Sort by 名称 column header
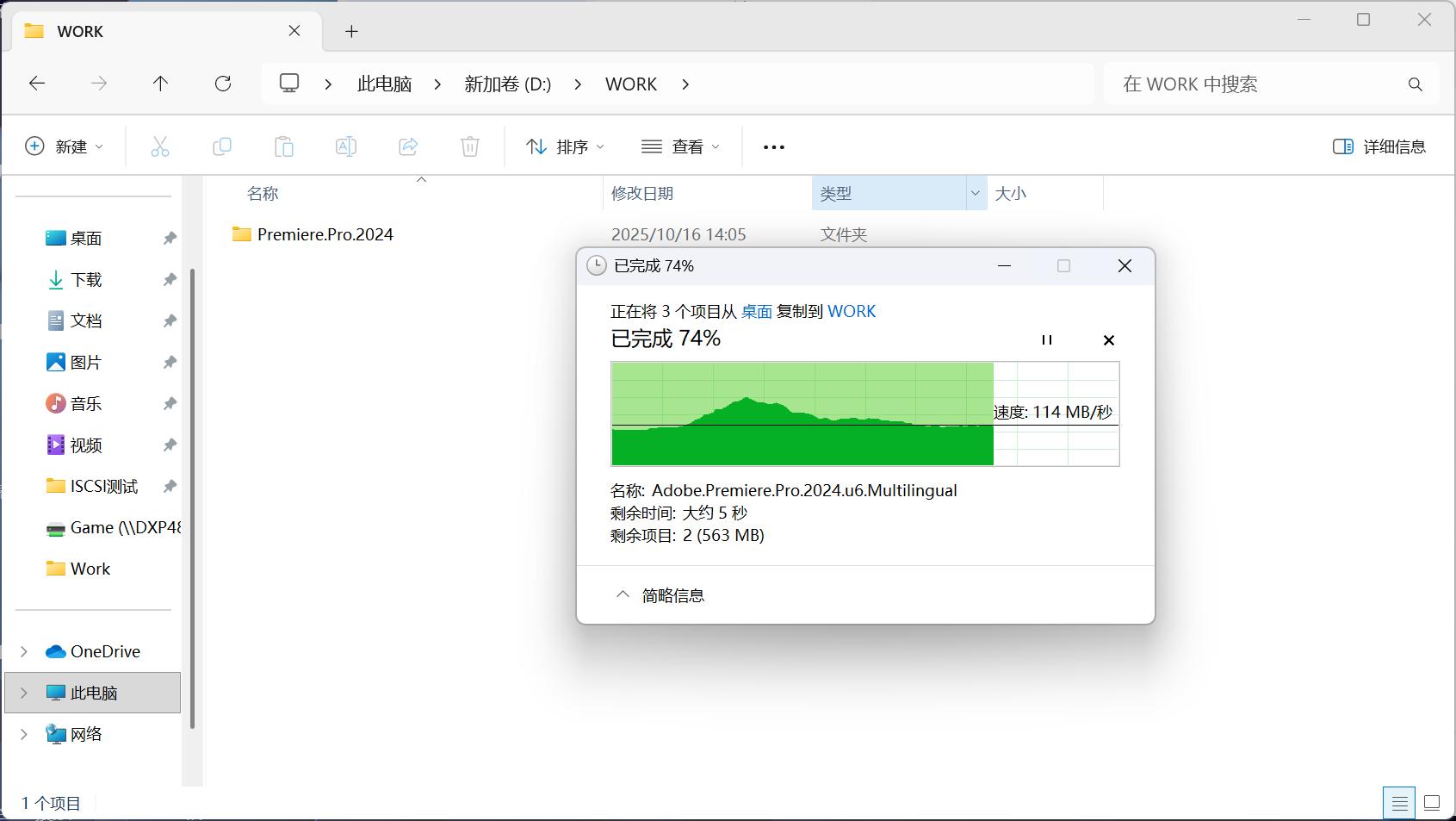The image size is (1456, 821). point(263,194)
